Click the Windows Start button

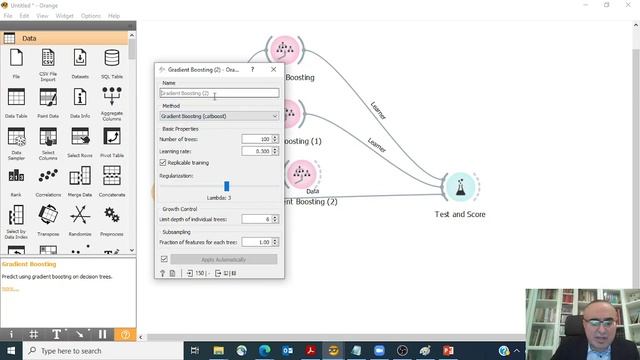pyautogui.click(x=11, y=351)
